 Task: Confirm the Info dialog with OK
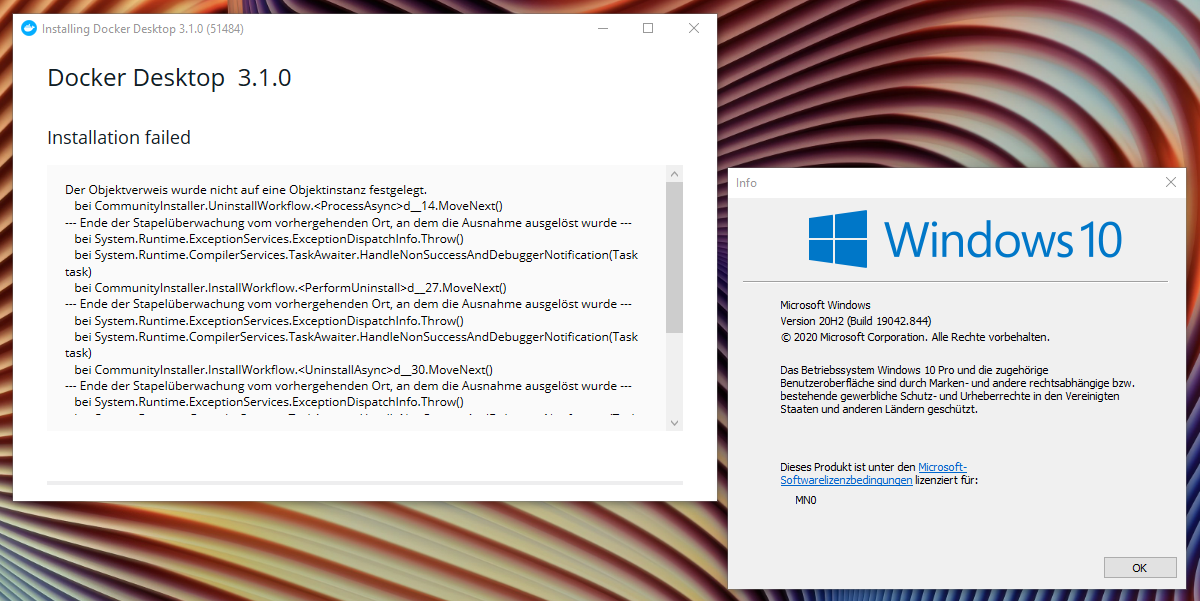pyautogui.click(x=1140, y=567)
